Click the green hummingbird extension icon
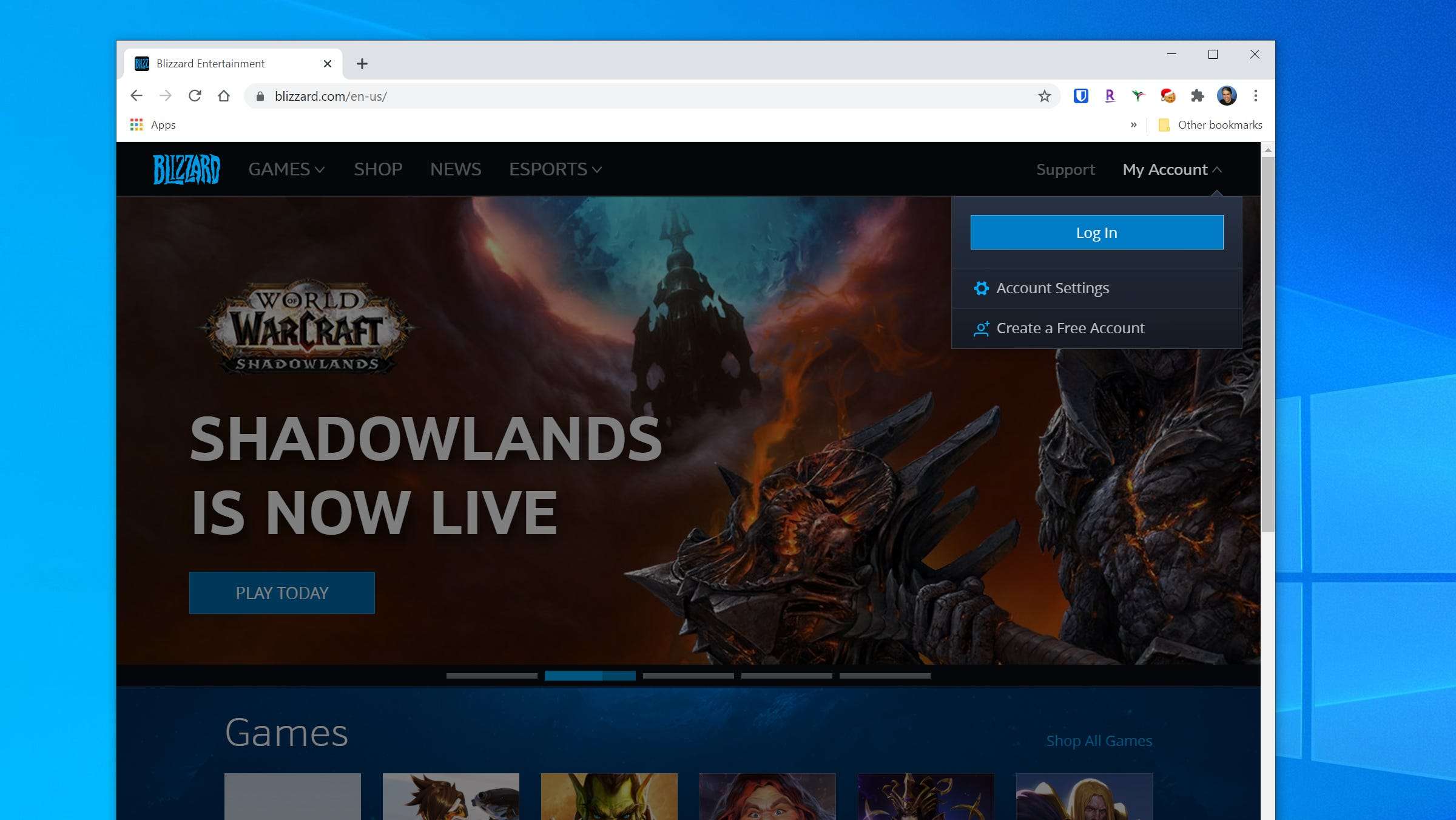 (1138, 96)
